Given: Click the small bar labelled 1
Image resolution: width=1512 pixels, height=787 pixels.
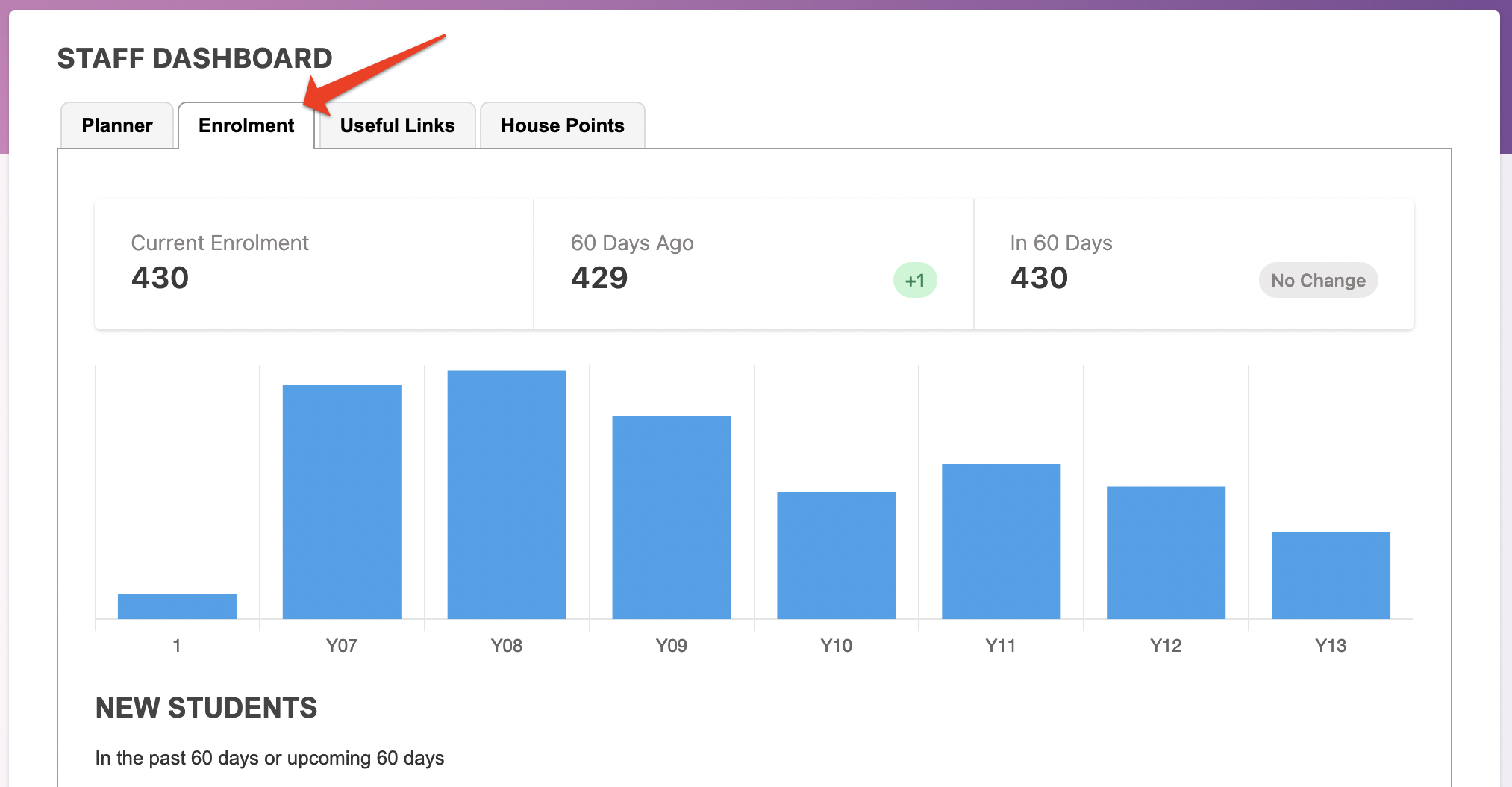Looking at the screenshot, I should tap(177, 606).
